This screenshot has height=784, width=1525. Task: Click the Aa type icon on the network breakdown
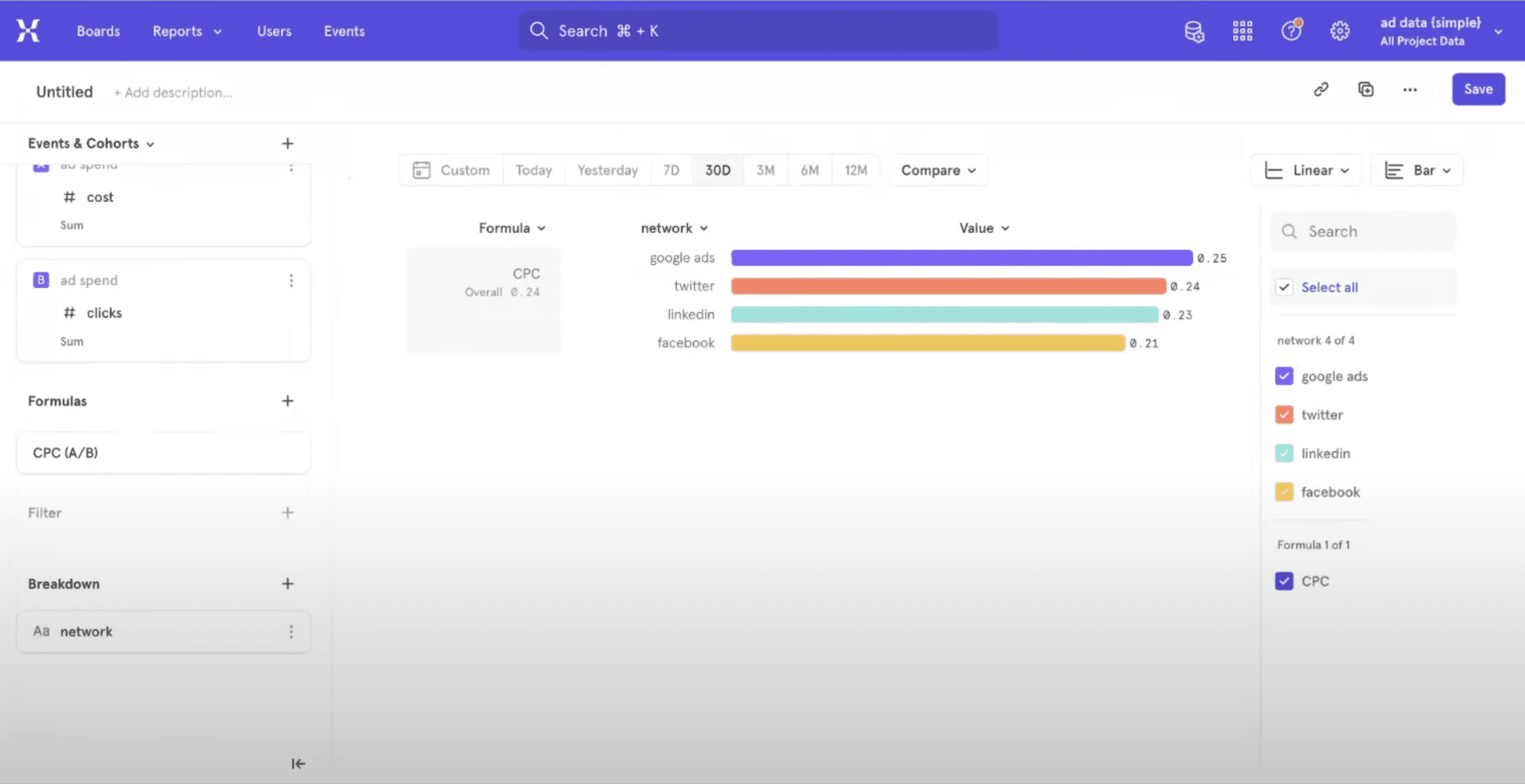pyautogui.click(x=41, y=631)
